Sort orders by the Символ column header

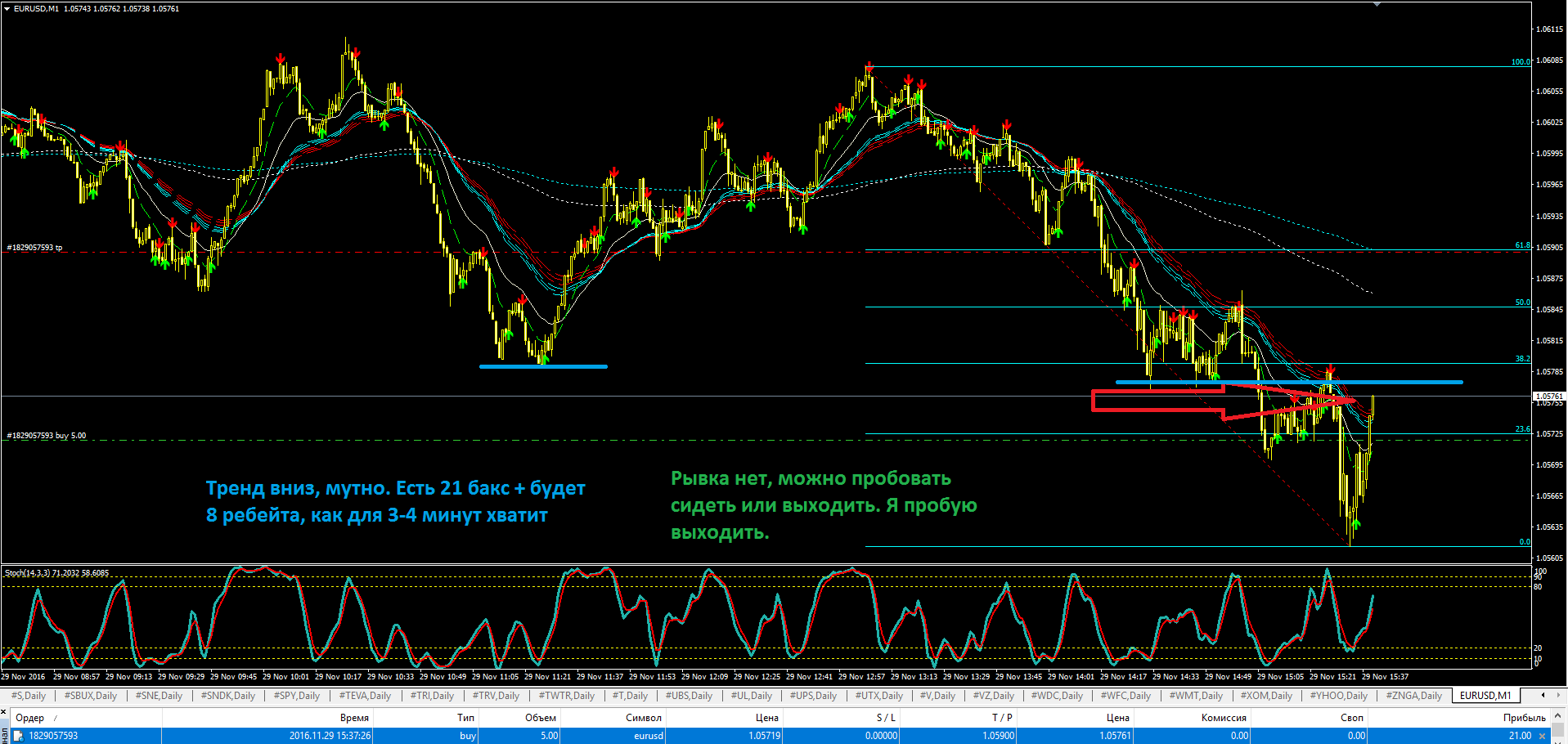point(644,718)
